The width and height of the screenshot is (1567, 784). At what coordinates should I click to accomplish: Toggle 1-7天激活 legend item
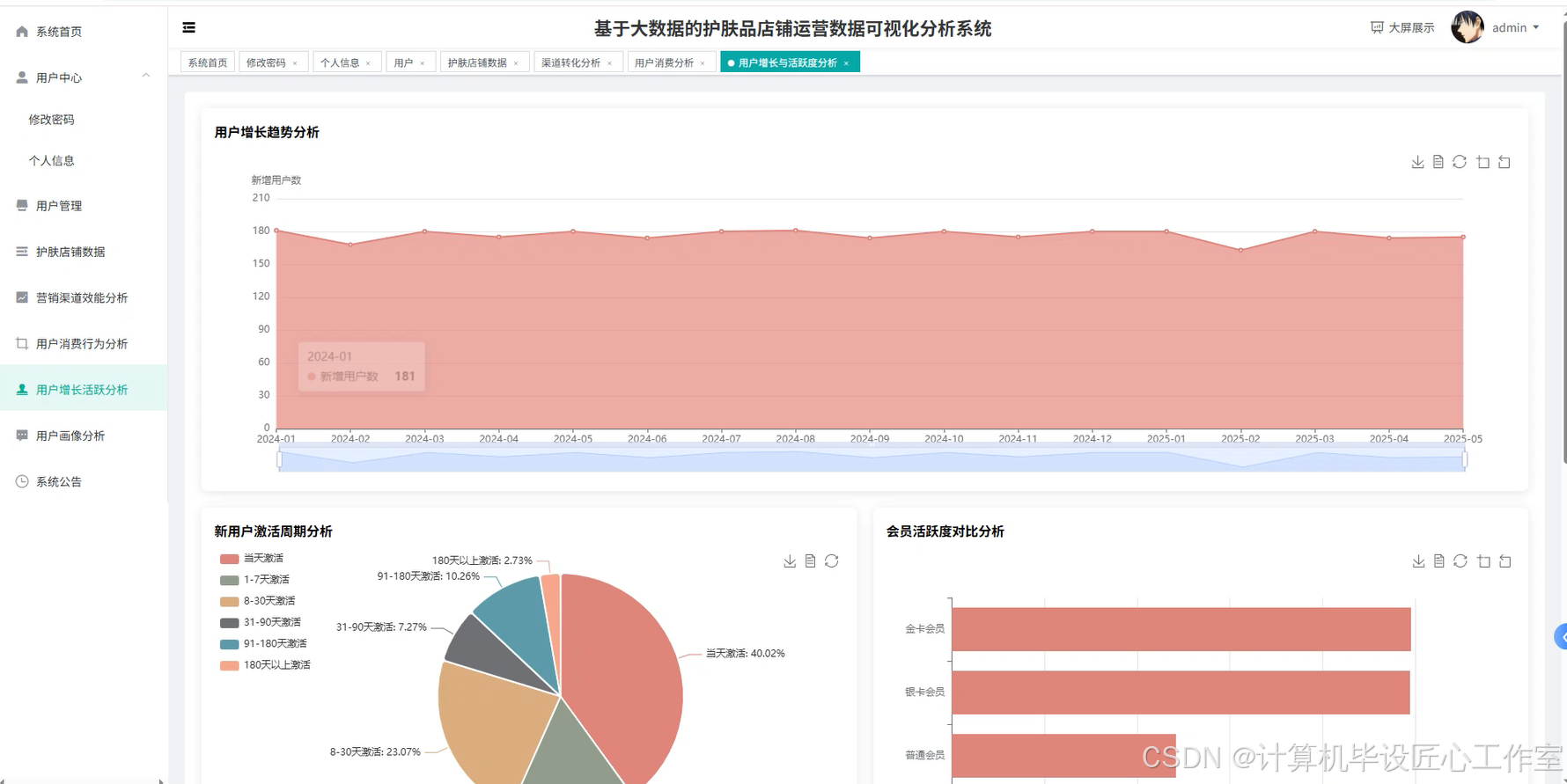point(254,580)
